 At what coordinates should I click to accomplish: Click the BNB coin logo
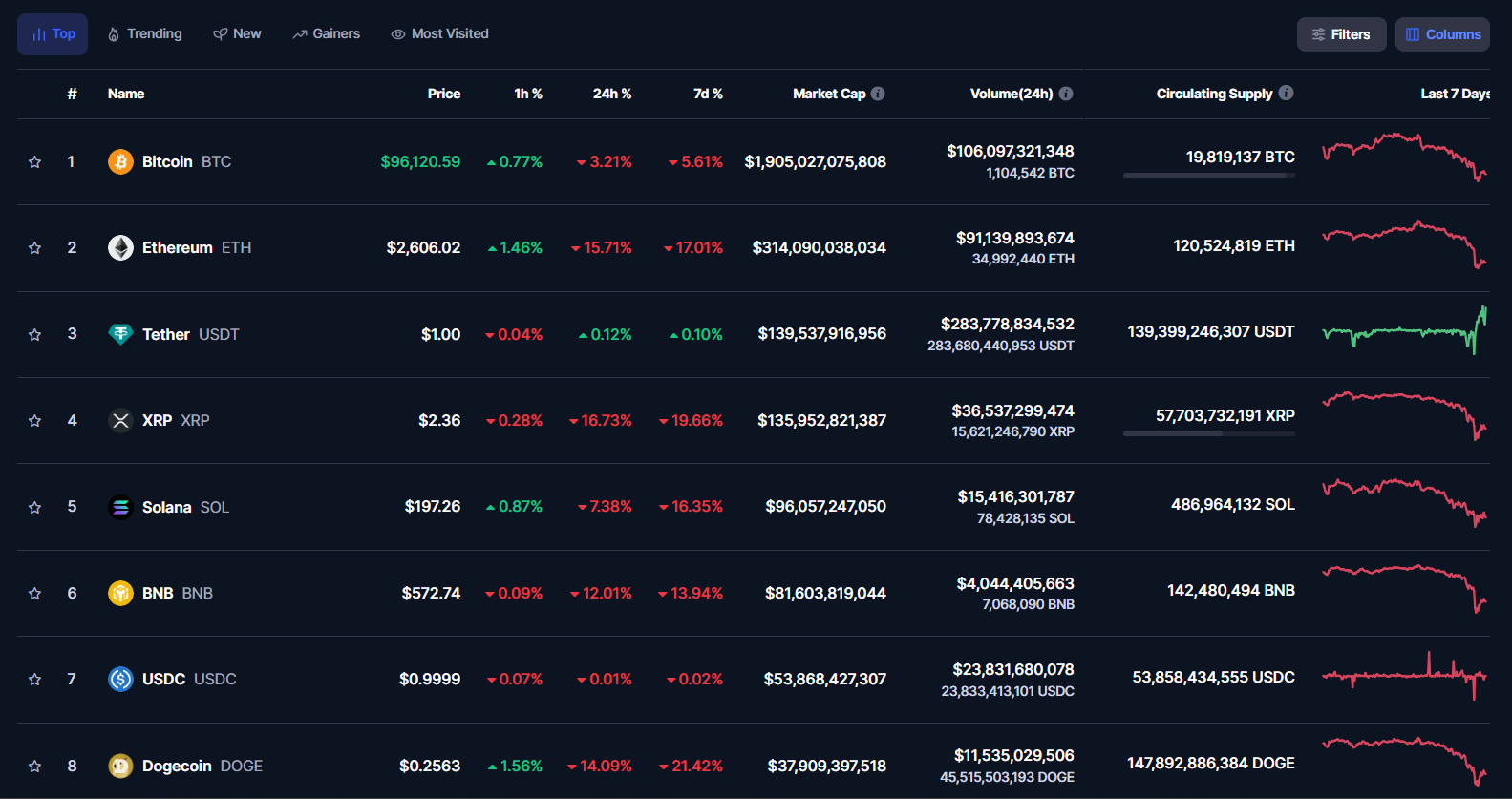pos(120,593)
